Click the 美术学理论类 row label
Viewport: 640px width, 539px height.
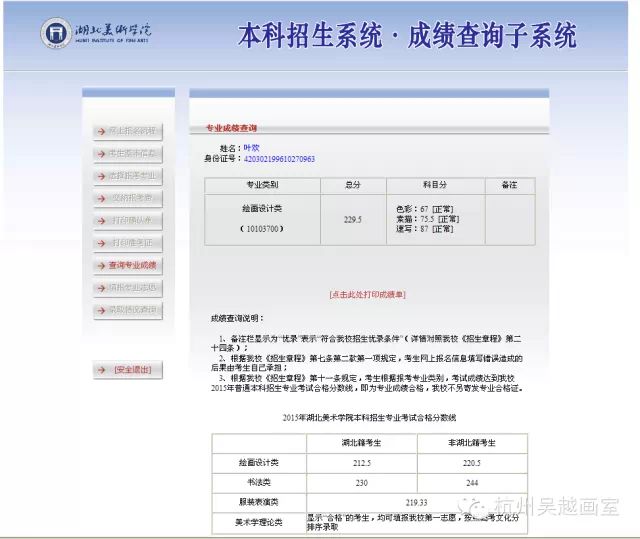pyautogui.click(x=259, y=523)
